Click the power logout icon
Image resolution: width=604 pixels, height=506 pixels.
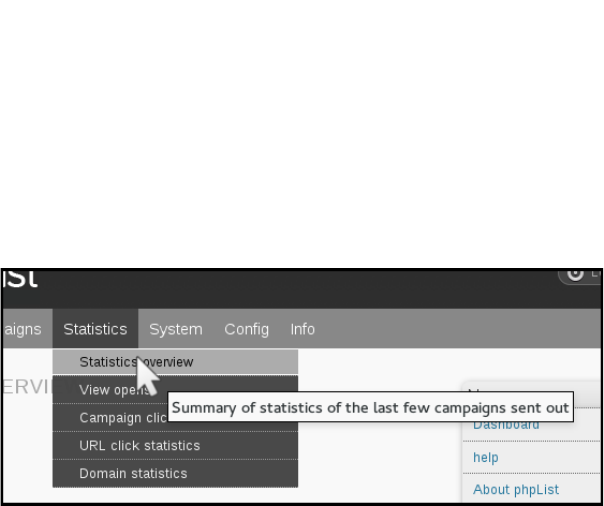[x=575, y=275]
